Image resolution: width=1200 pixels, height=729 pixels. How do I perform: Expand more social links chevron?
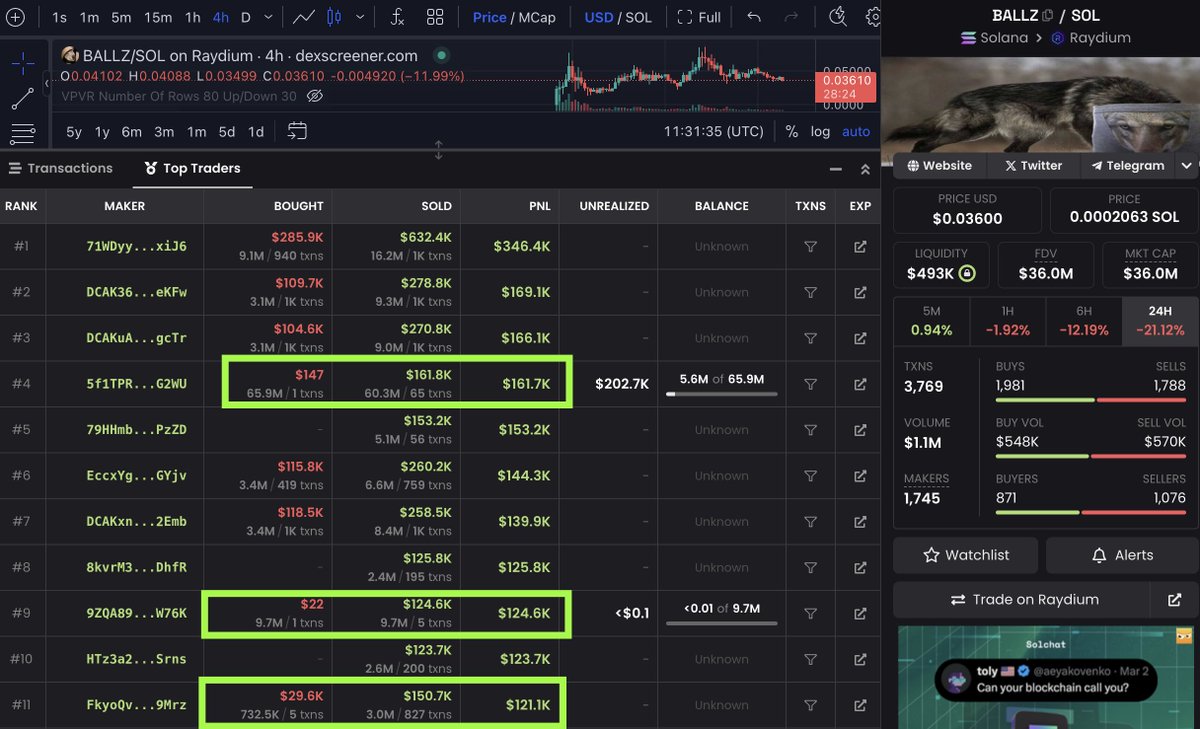[1187, 165]
